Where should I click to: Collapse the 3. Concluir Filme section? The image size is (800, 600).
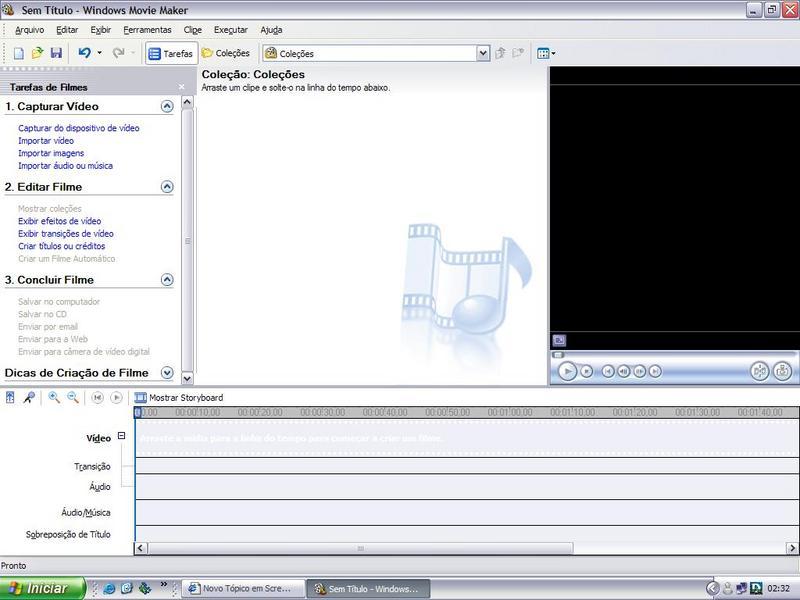click(x=167, y=280)
